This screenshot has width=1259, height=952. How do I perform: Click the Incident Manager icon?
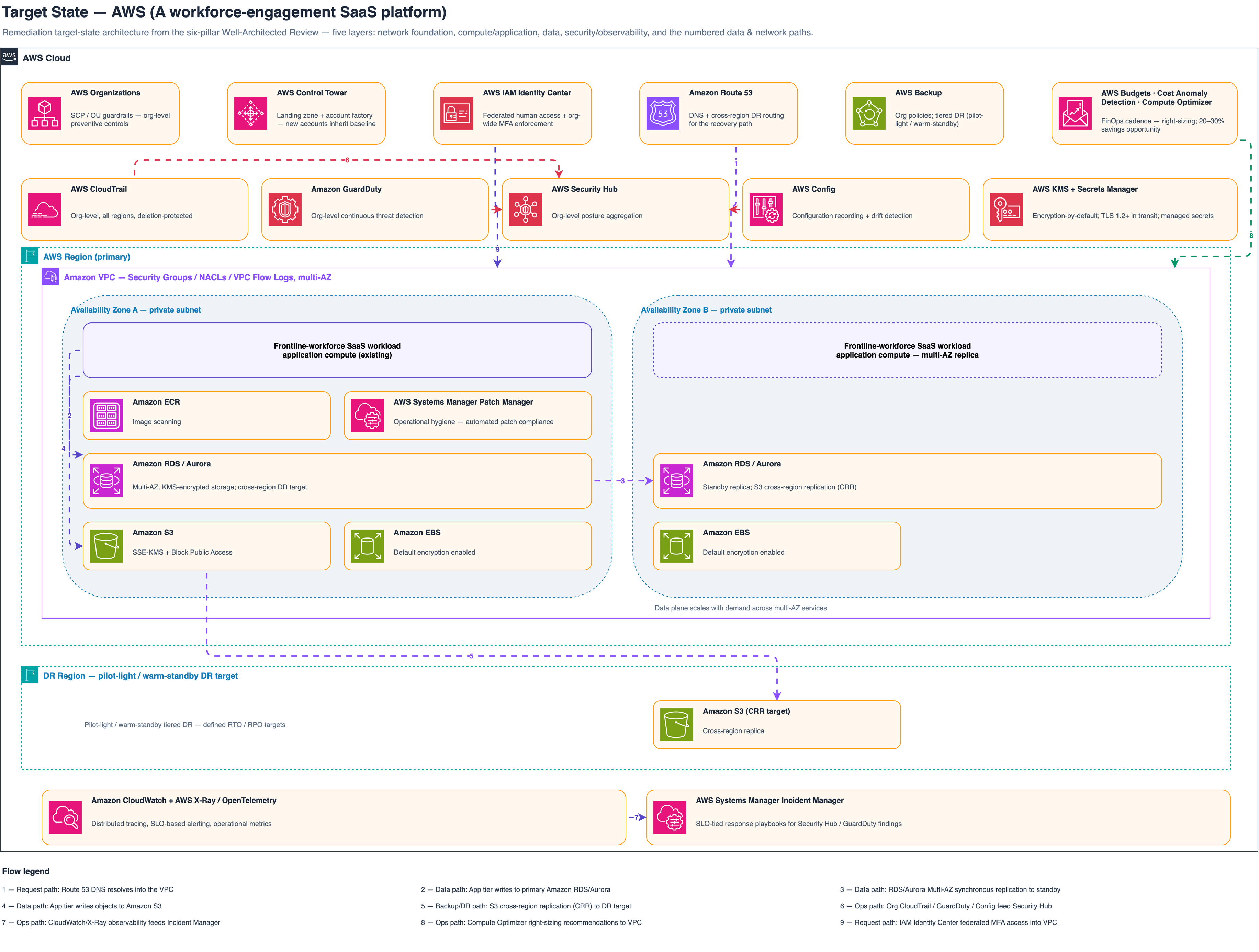point(670,818)
